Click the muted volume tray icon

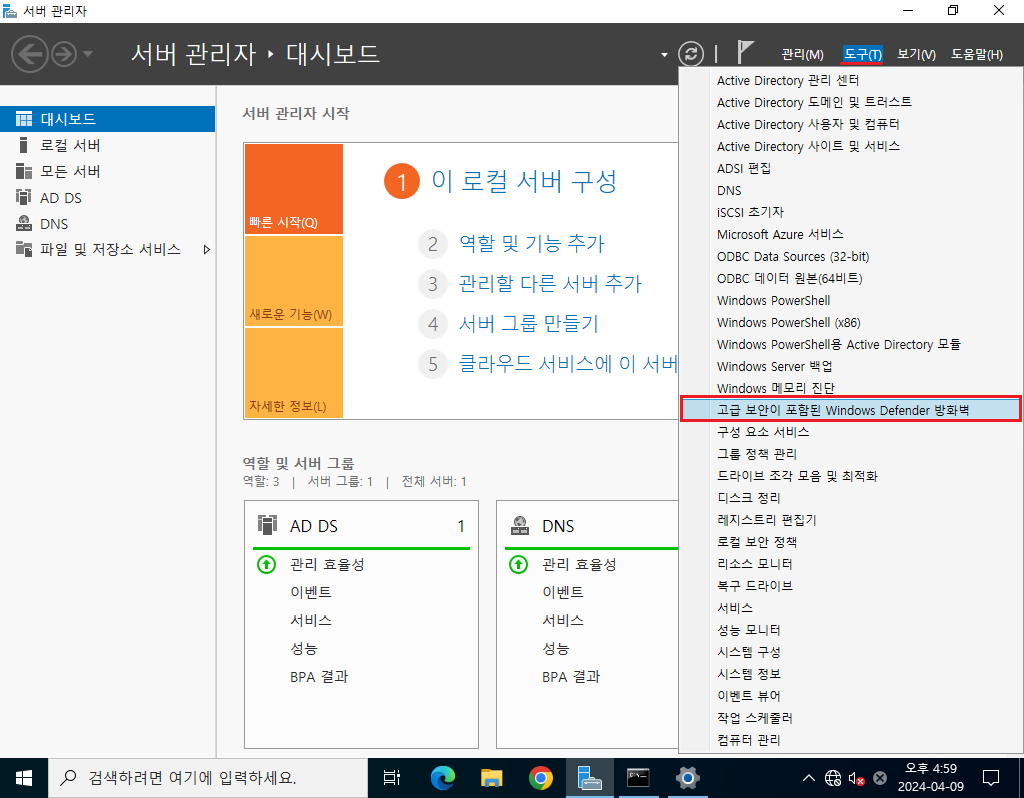[856, 778]
